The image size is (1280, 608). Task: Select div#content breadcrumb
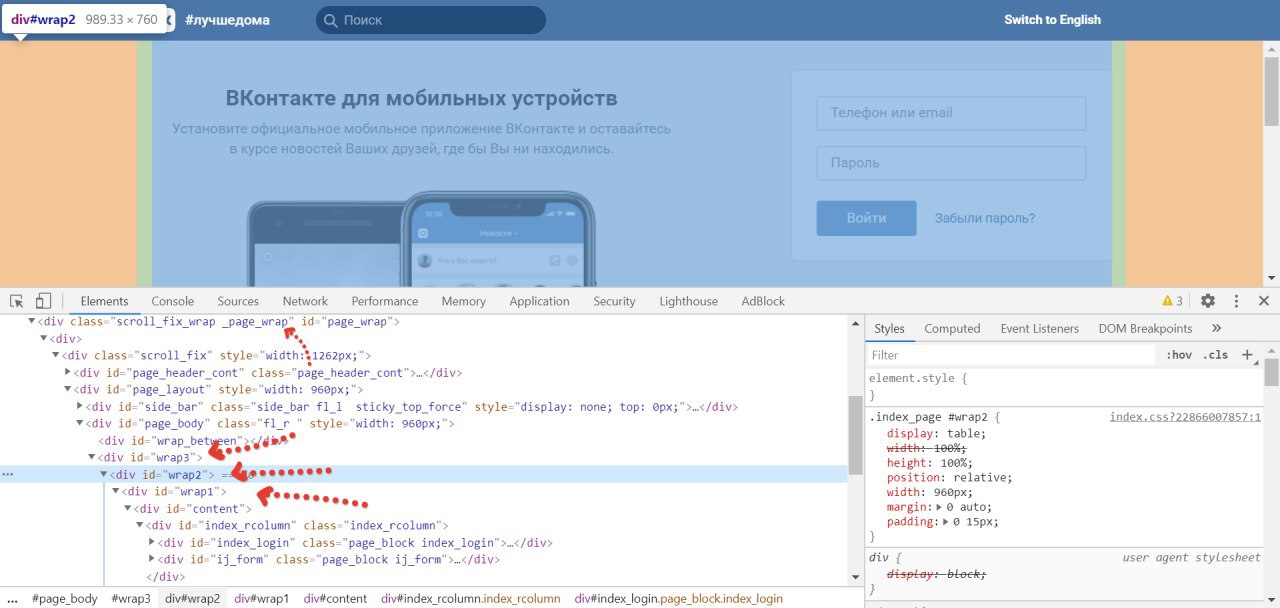pyautogui.click(x=335, y=599)
